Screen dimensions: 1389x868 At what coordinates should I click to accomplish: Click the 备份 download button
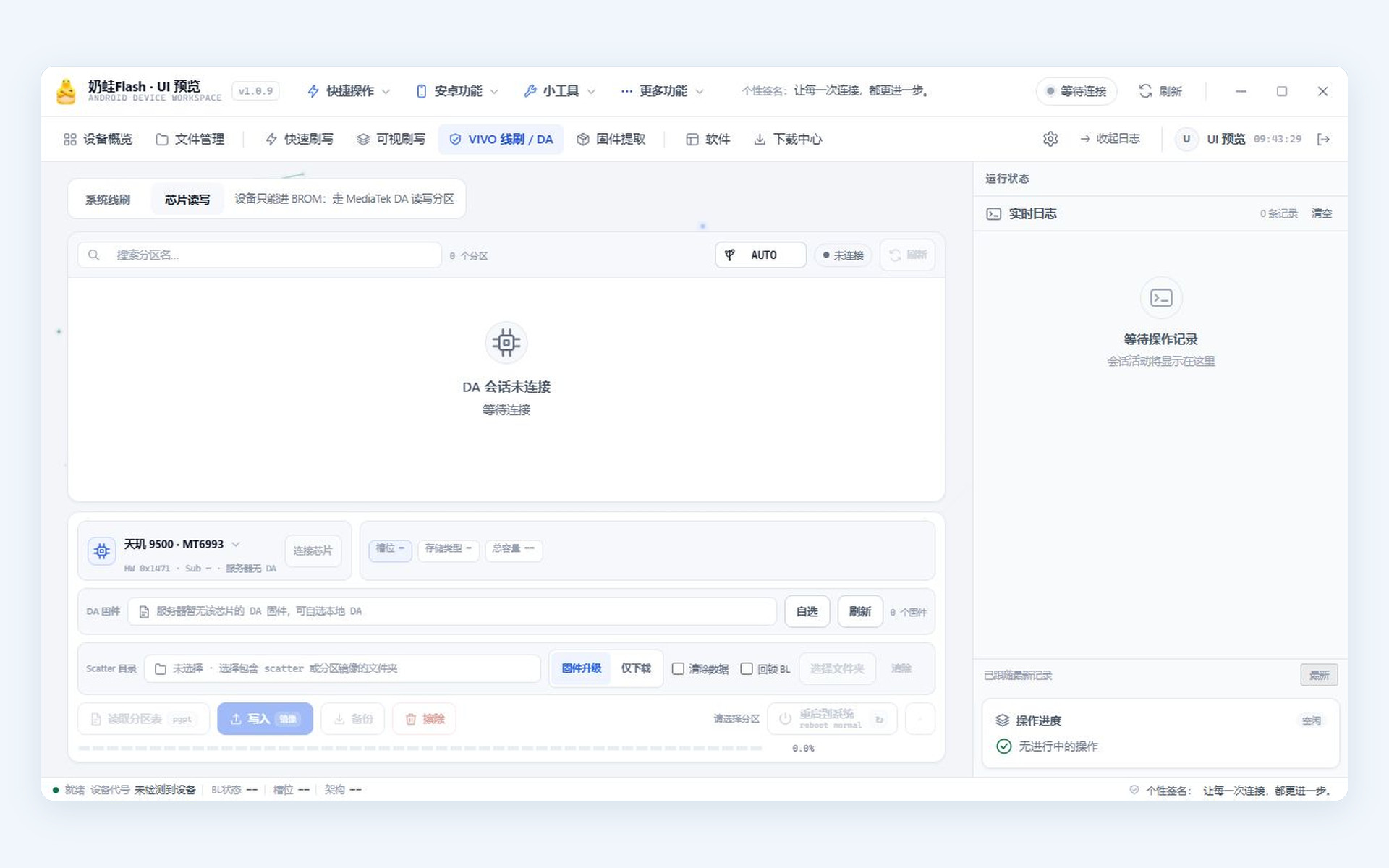(353, 719)
